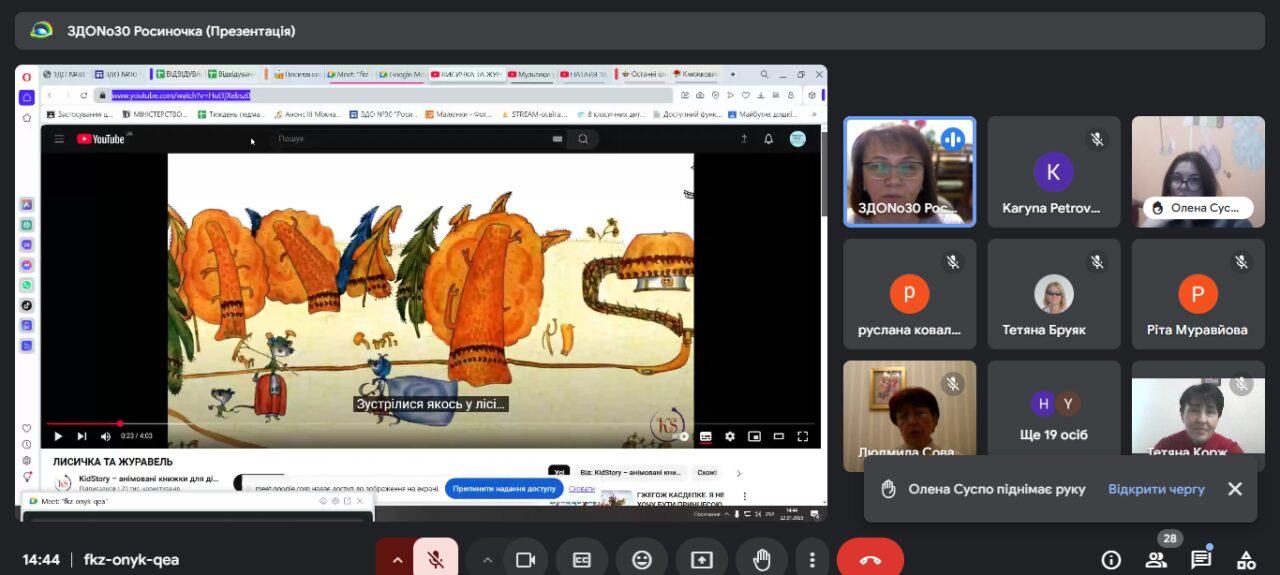Viewport: 1280px width, 575px height.
Task: Open 'STREAM-освіта' bookmark
Action: point(535,114)
